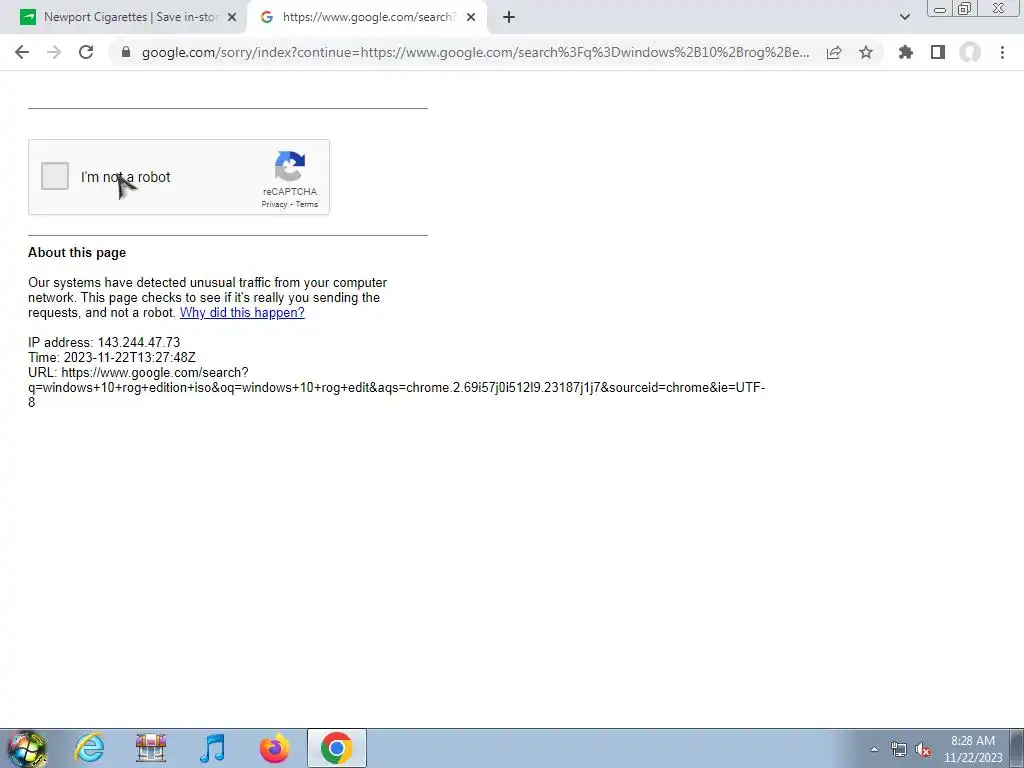
Task: Minimize the Chrome window
Action: pyautogui.click(x=940, y=9)
